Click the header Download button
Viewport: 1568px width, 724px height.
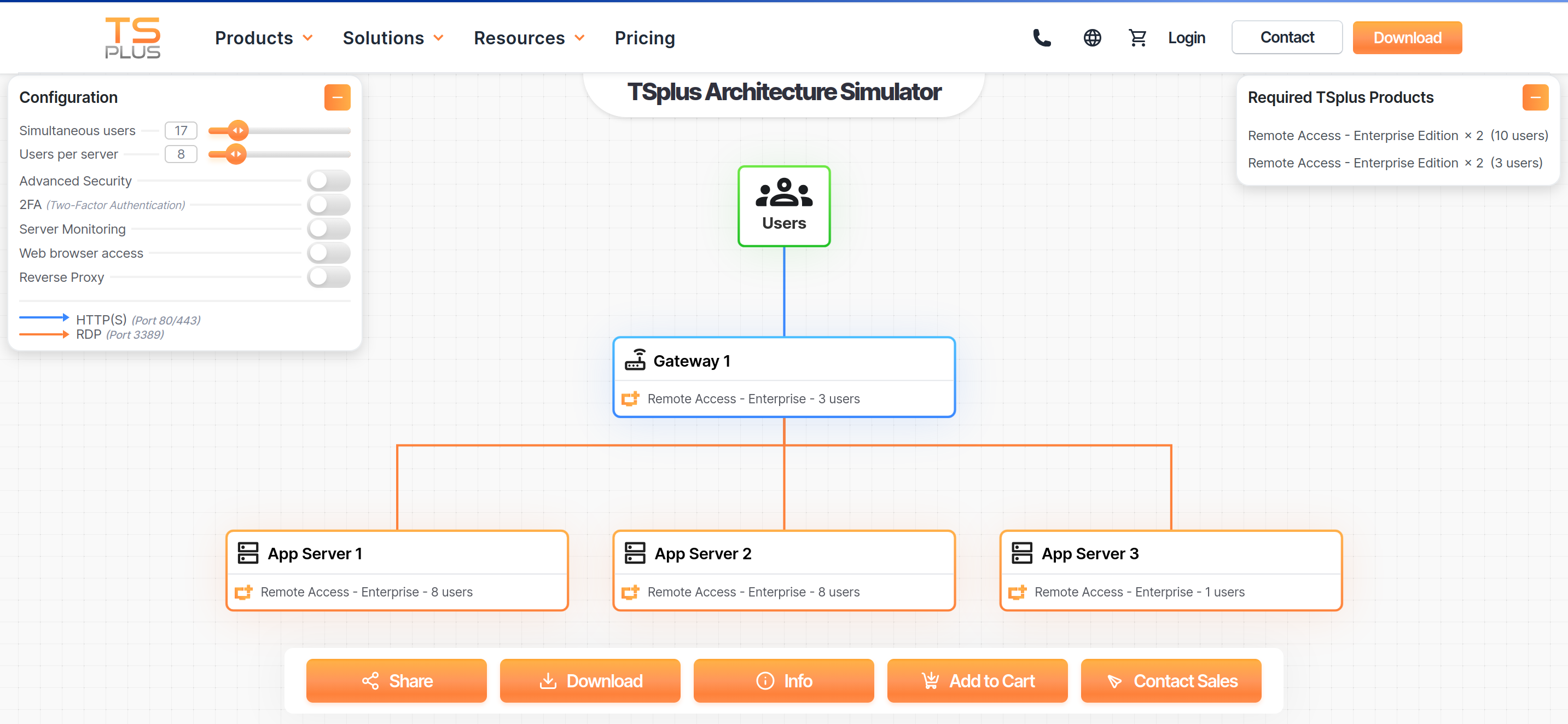(x=1407, y=38)
